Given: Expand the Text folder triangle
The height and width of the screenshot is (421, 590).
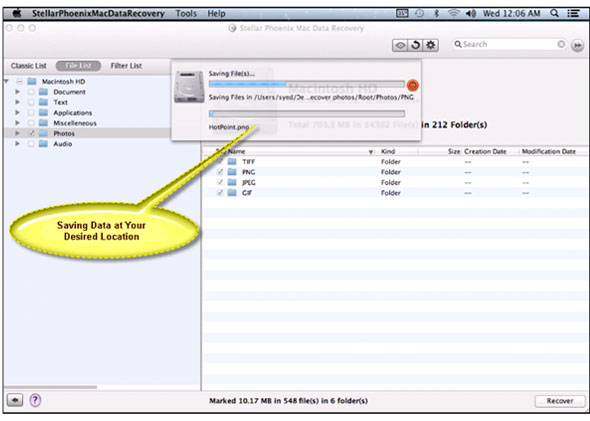Looking at the screenshot, I should click(x=17, y=102).
